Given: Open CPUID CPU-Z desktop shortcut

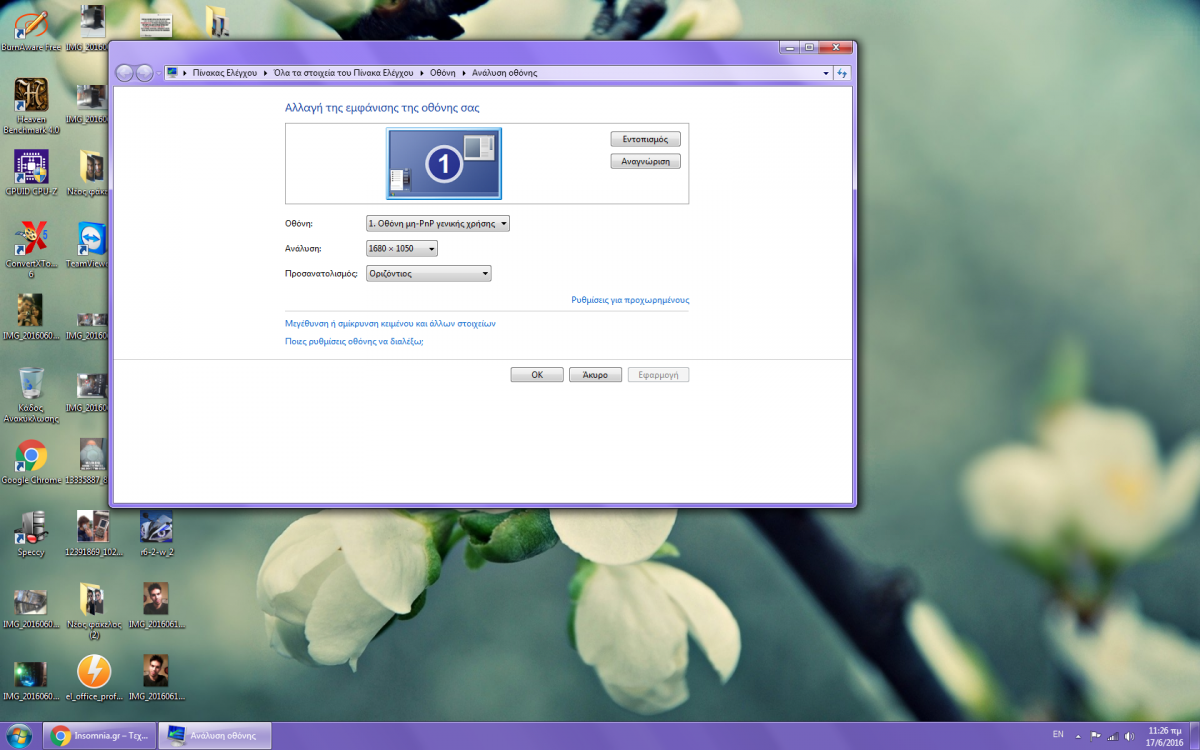Looking at the screenshot, I should pyautogui.click(x=31, y=173).
